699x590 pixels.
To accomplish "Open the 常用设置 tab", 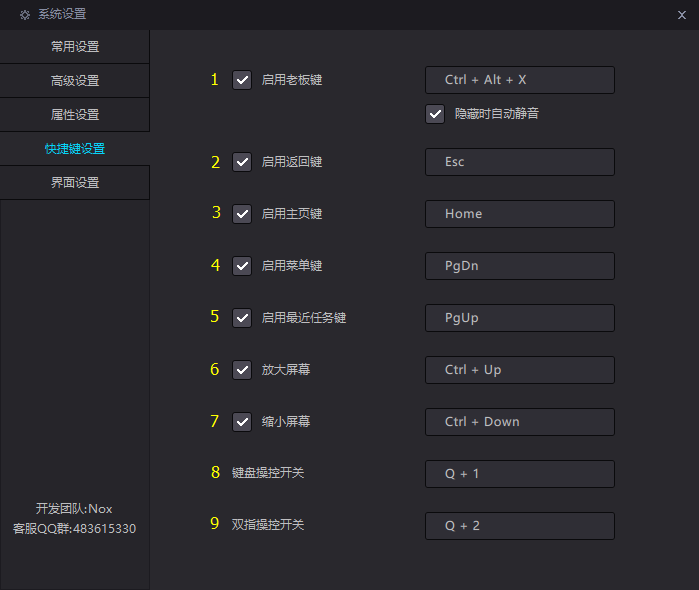I will tap(75, 47).
